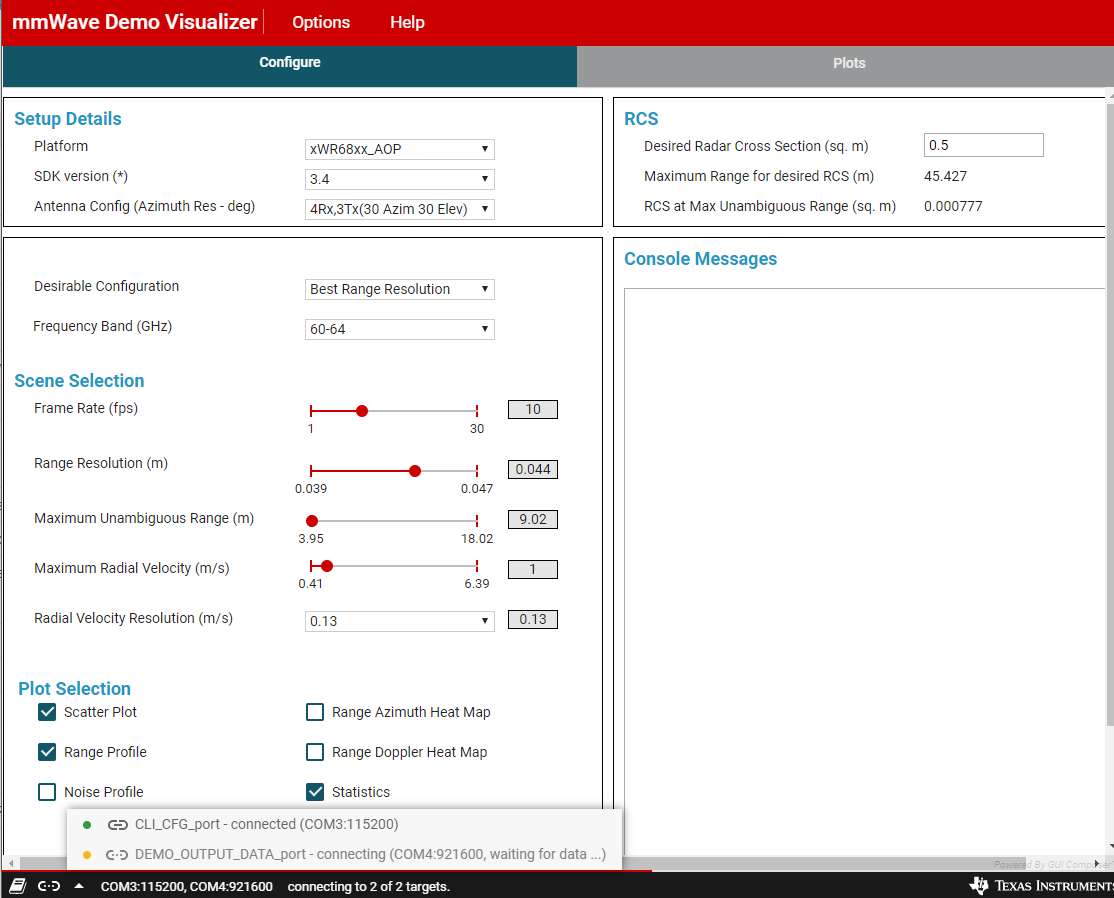Click the Range Resolution slider handle

(x=415, y=471)
